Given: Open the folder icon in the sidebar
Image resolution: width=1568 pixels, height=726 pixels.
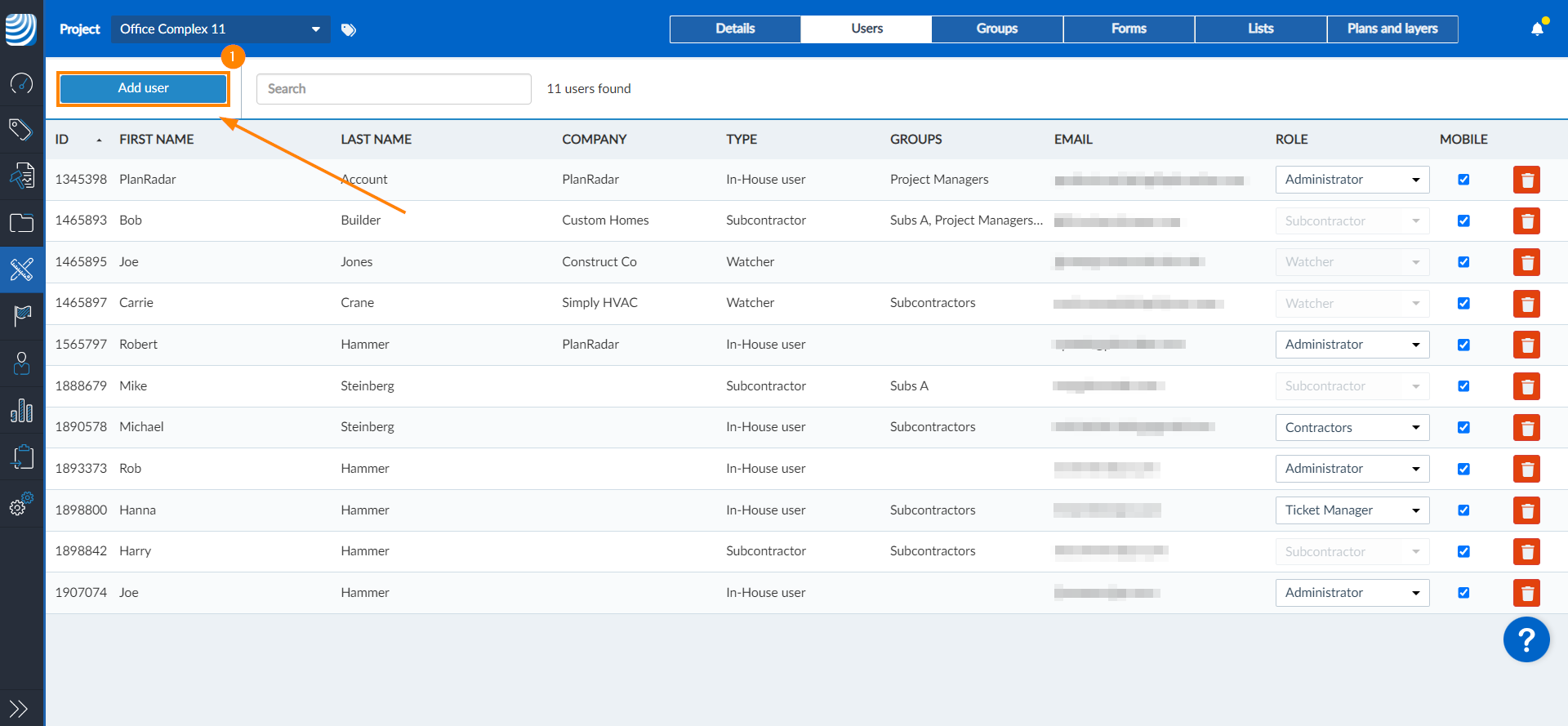Looking at the screenshot, I should coord(21,223).
